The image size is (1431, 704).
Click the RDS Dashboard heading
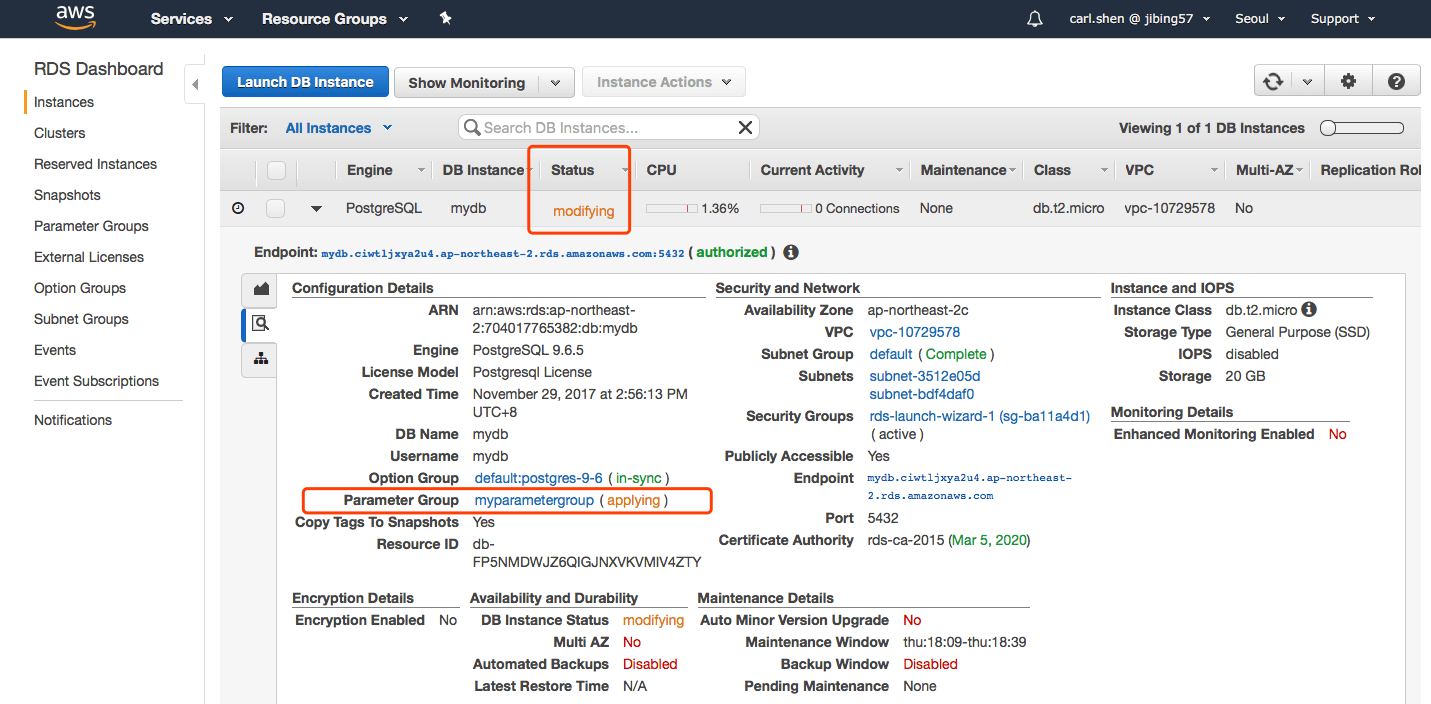point(99,69)
